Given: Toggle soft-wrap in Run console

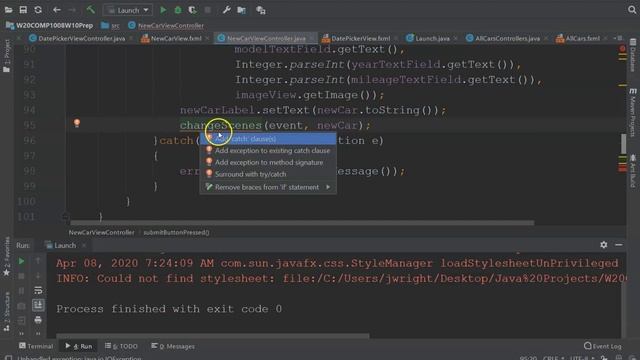Looking at the screenshot, I should tap(38, 290).
